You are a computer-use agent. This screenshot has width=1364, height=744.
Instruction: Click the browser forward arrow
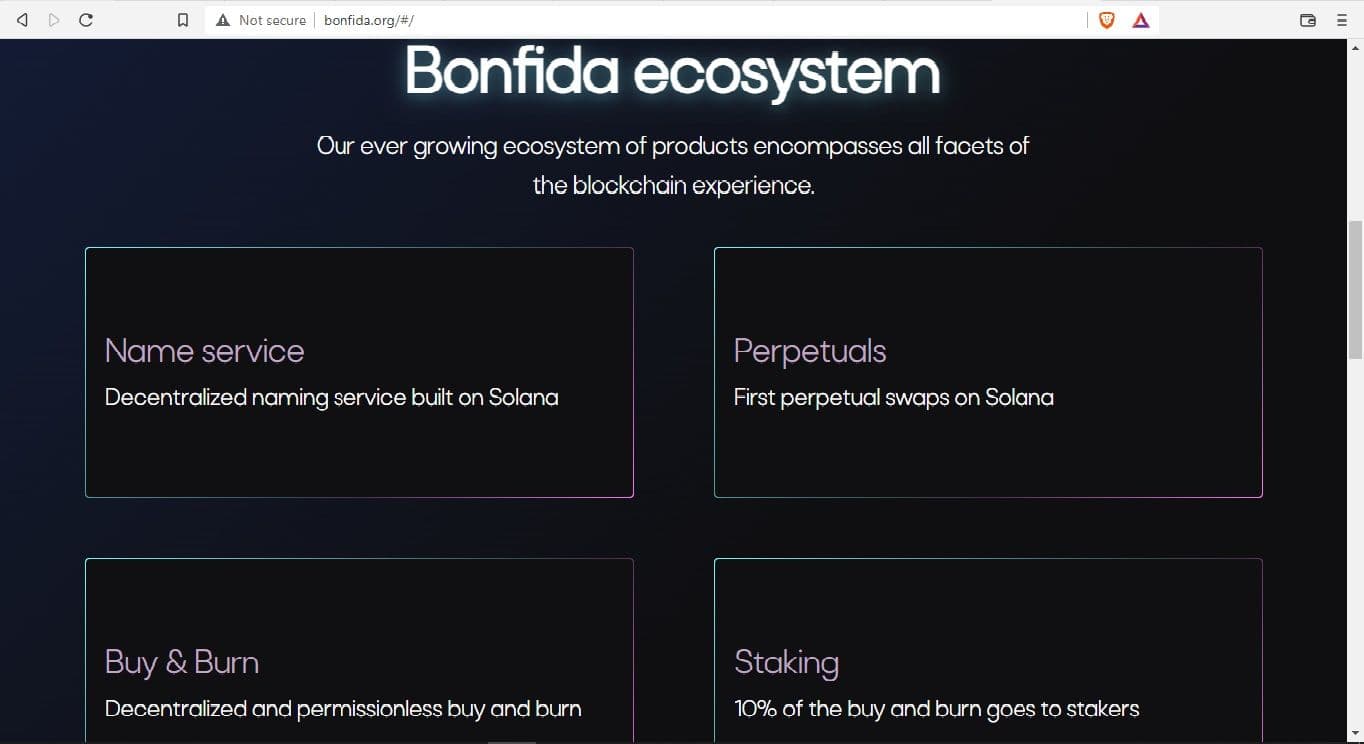coord(54,20)
